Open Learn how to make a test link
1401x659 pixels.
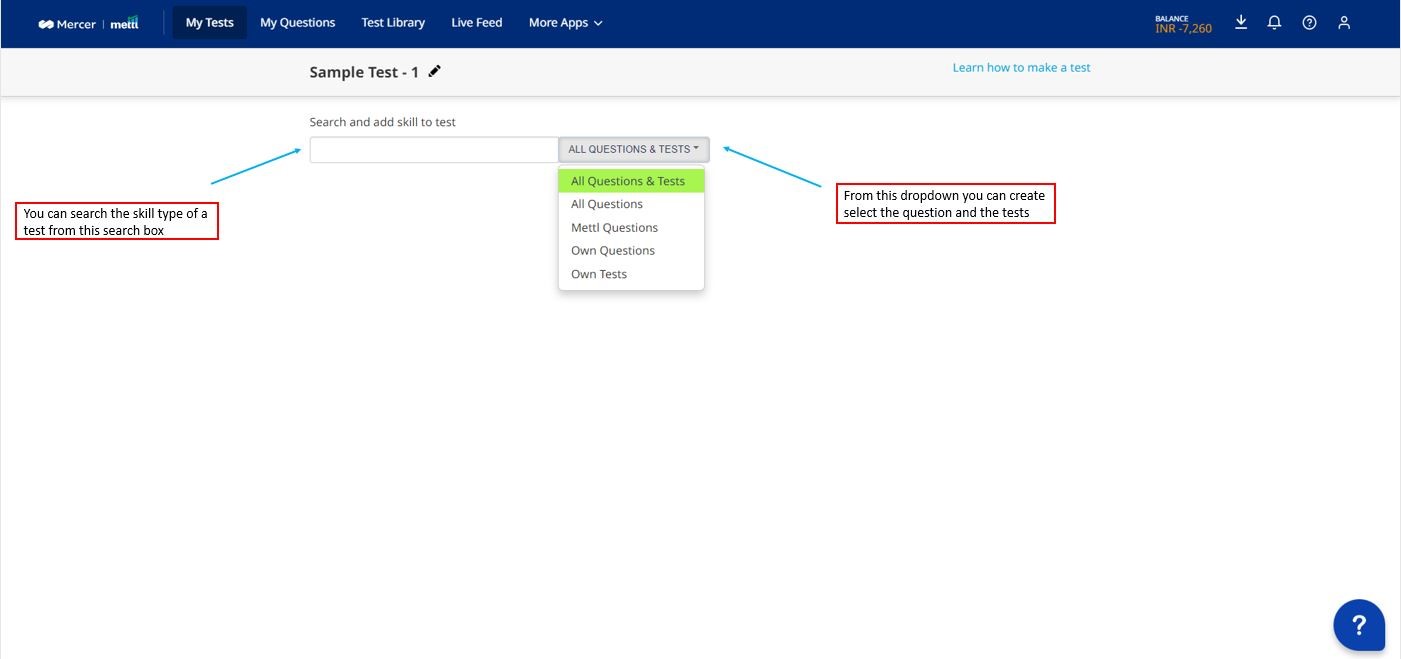1021,68
